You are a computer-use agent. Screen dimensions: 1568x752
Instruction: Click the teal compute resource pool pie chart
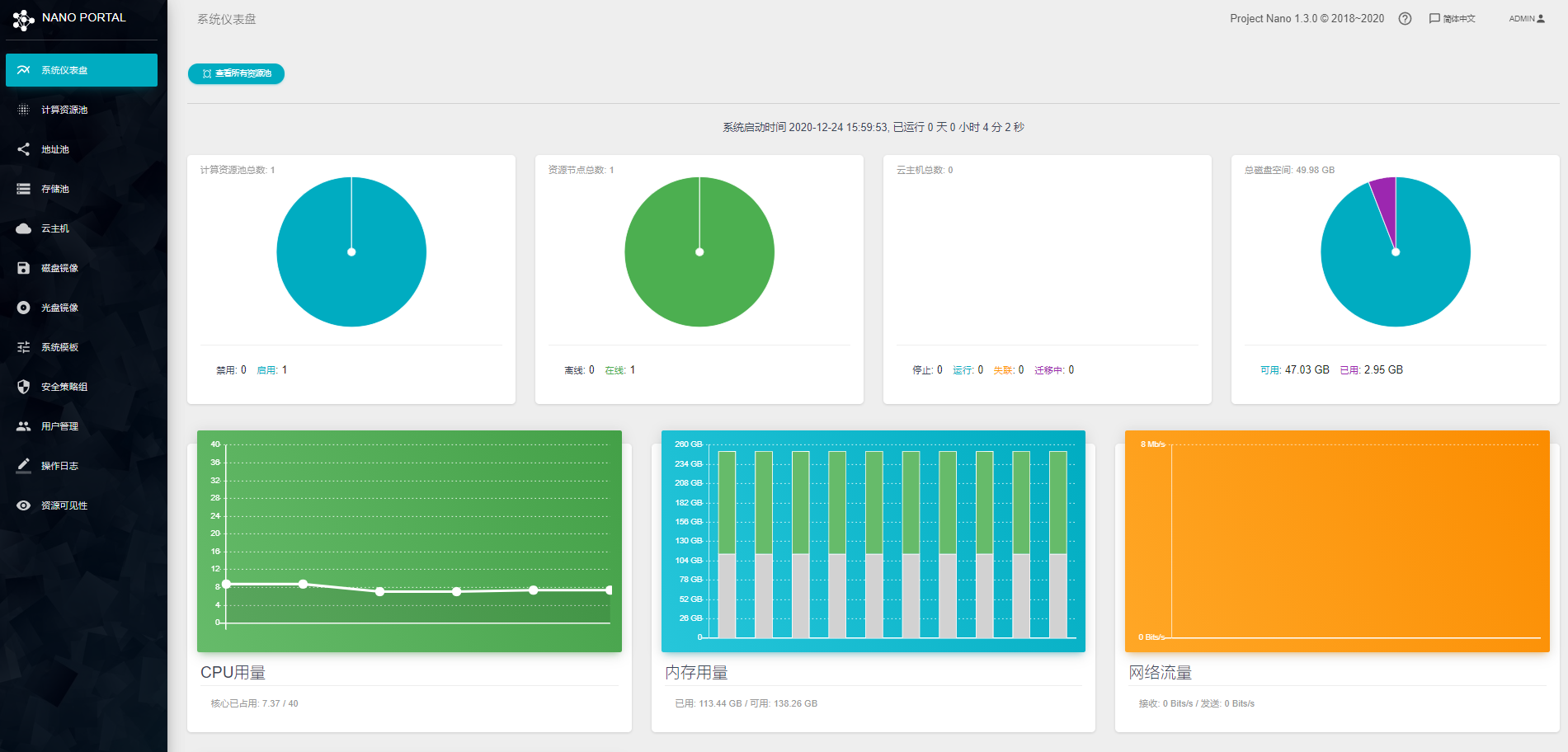coord(351,251)
